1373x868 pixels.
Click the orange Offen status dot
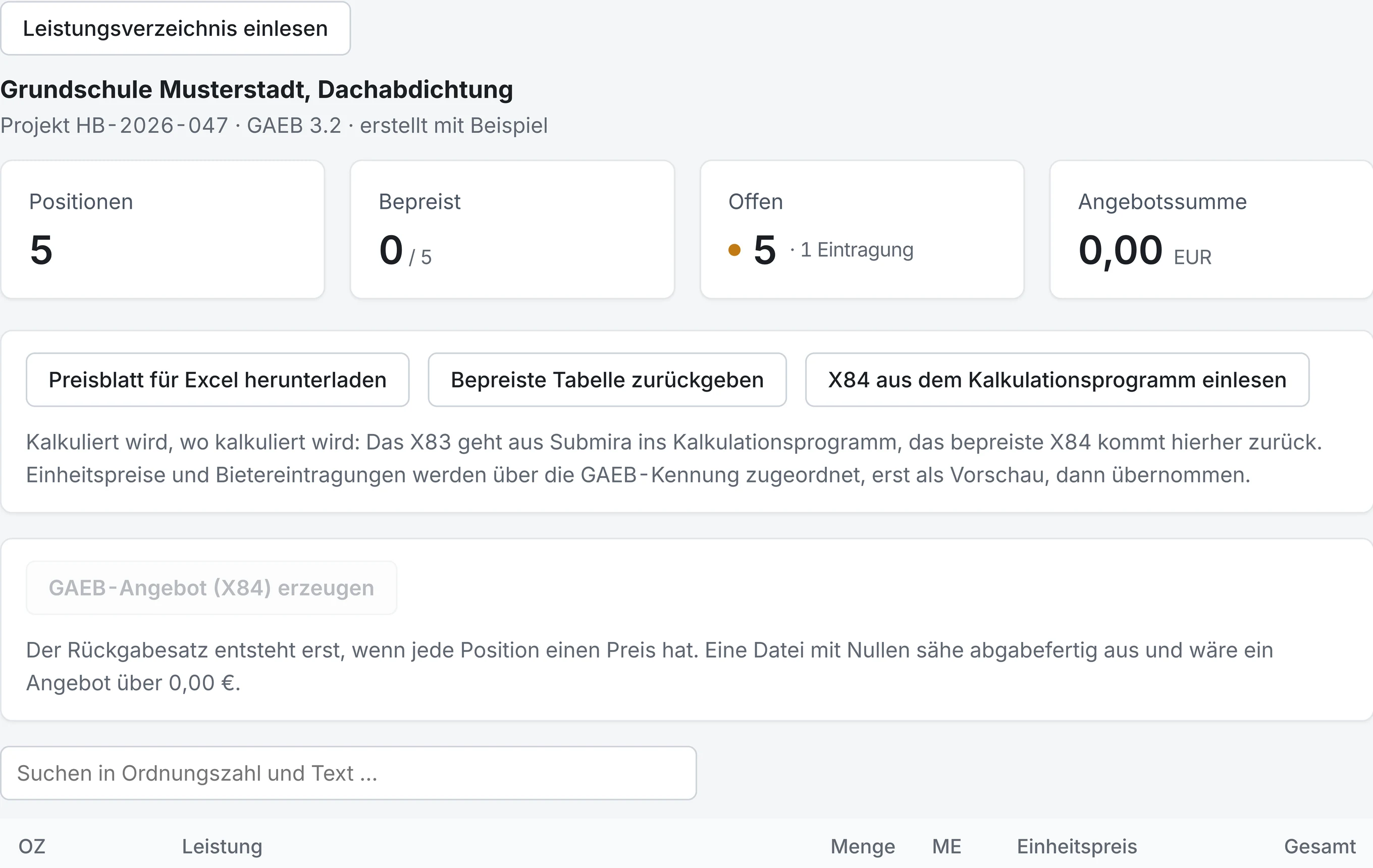pos(734,250)
